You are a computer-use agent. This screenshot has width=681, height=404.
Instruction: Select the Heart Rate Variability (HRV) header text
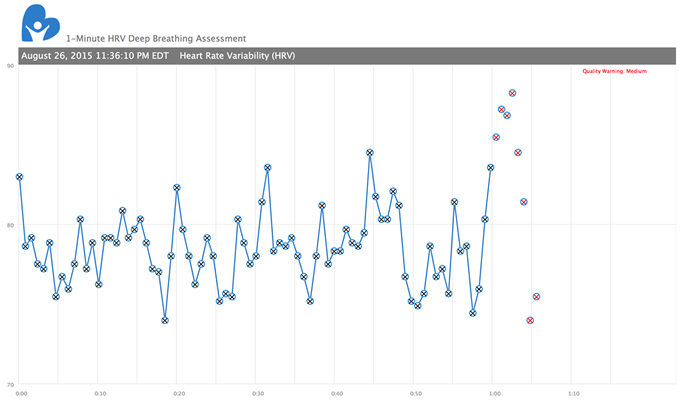point(236,55)
